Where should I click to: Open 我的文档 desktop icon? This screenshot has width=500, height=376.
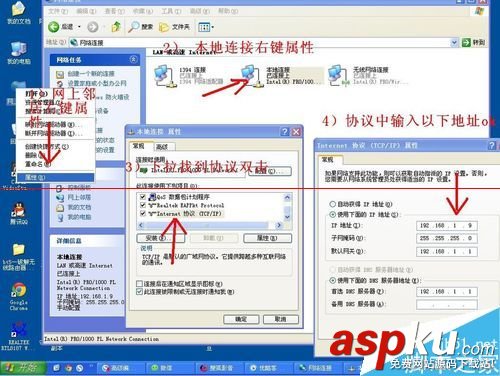pyautogui.click(x=19, y=13)
